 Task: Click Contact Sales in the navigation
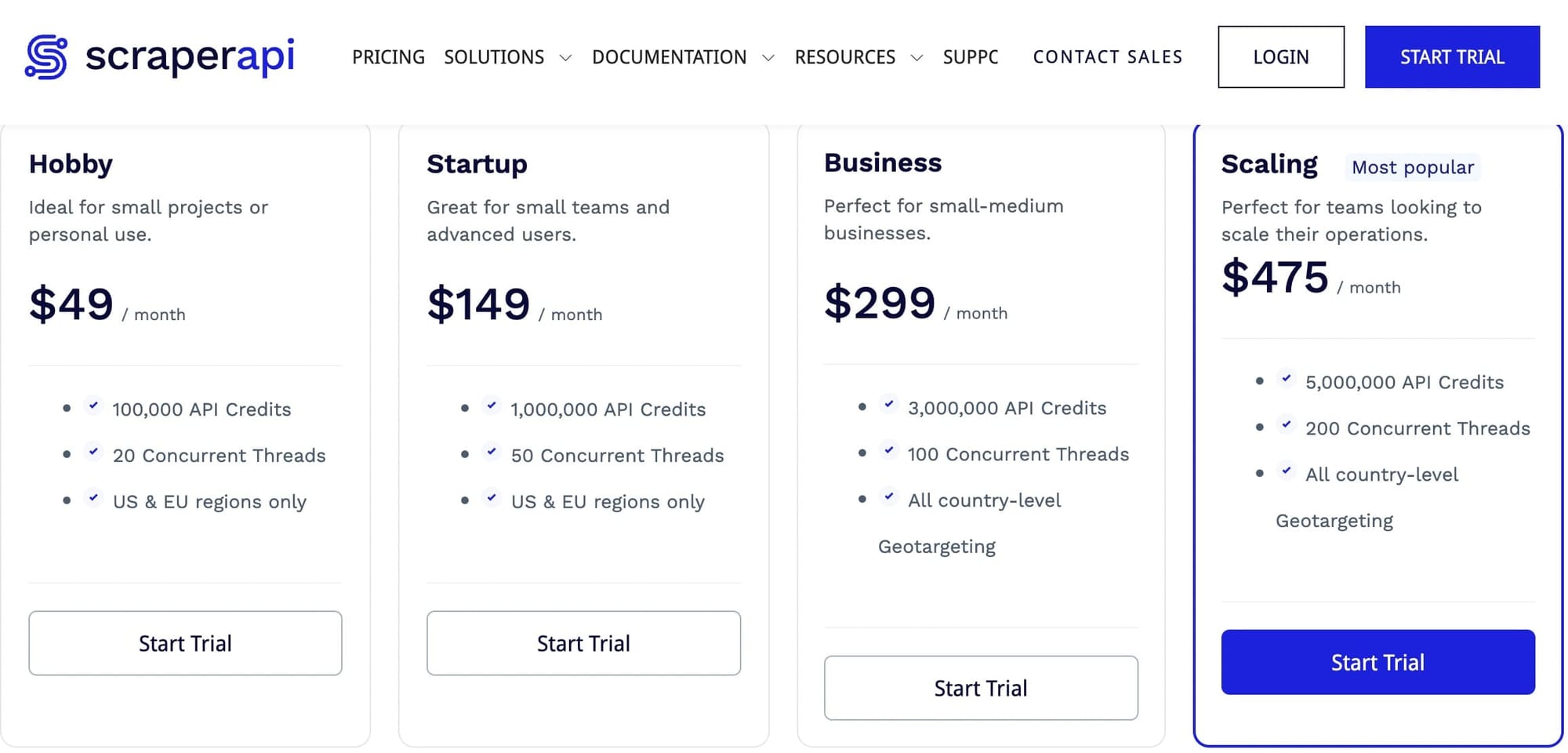1108,56
